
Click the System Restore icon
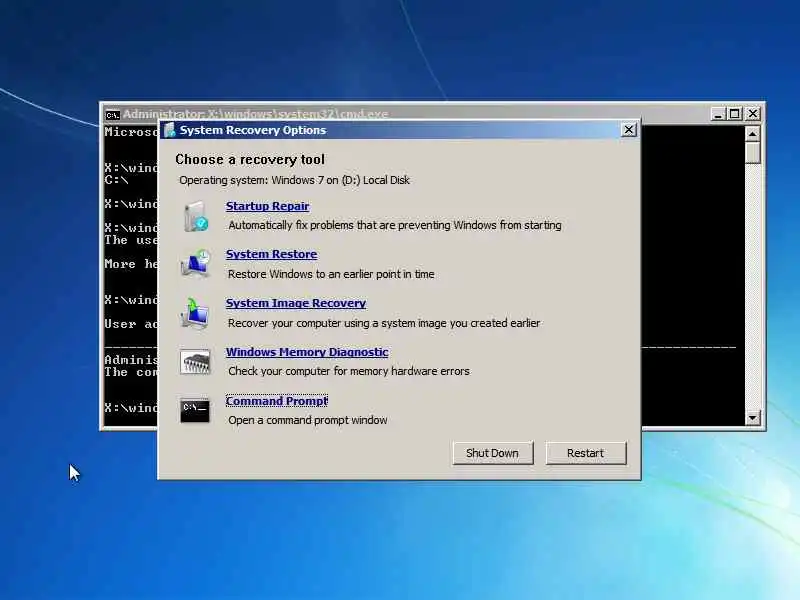(195, 264)
